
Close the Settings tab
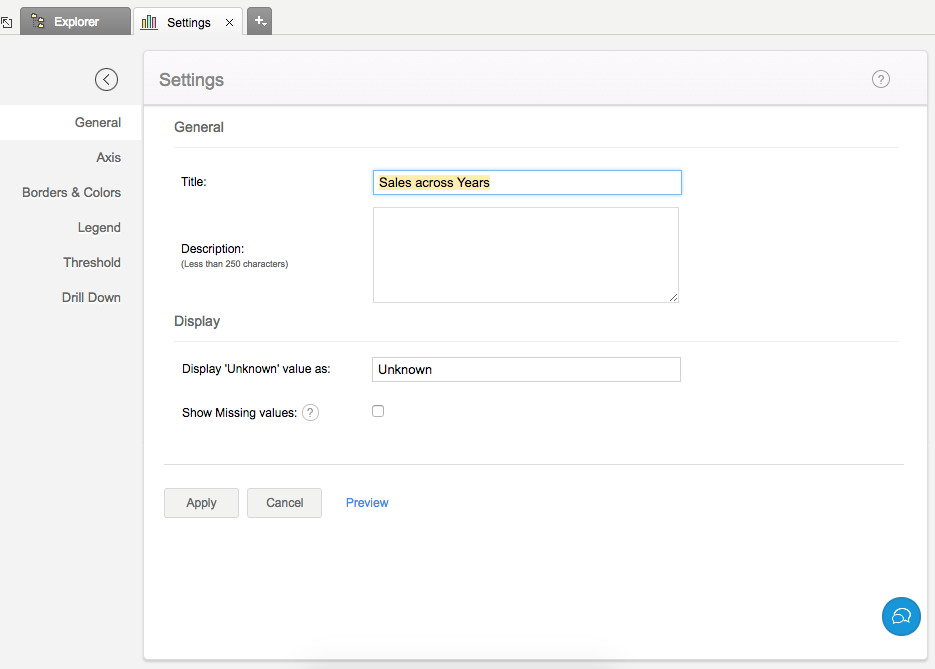pyautogui.click(x=229, y=22)
